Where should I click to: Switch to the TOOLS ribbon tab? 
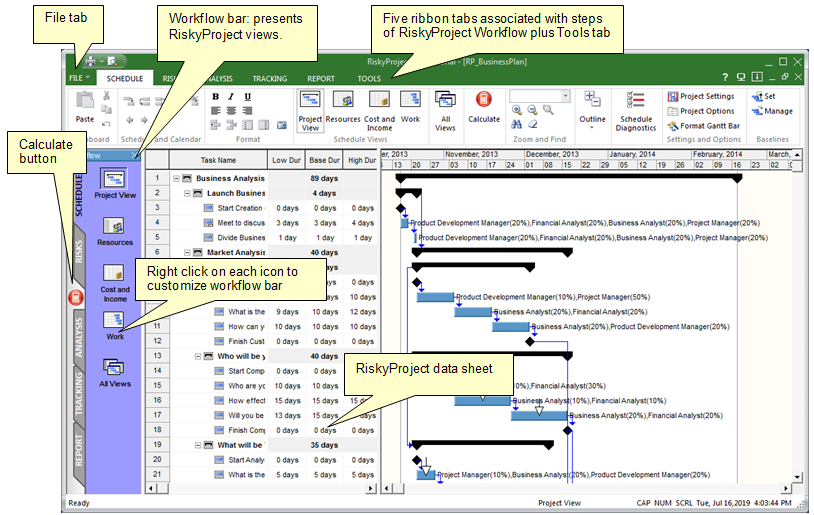point(369,78)
